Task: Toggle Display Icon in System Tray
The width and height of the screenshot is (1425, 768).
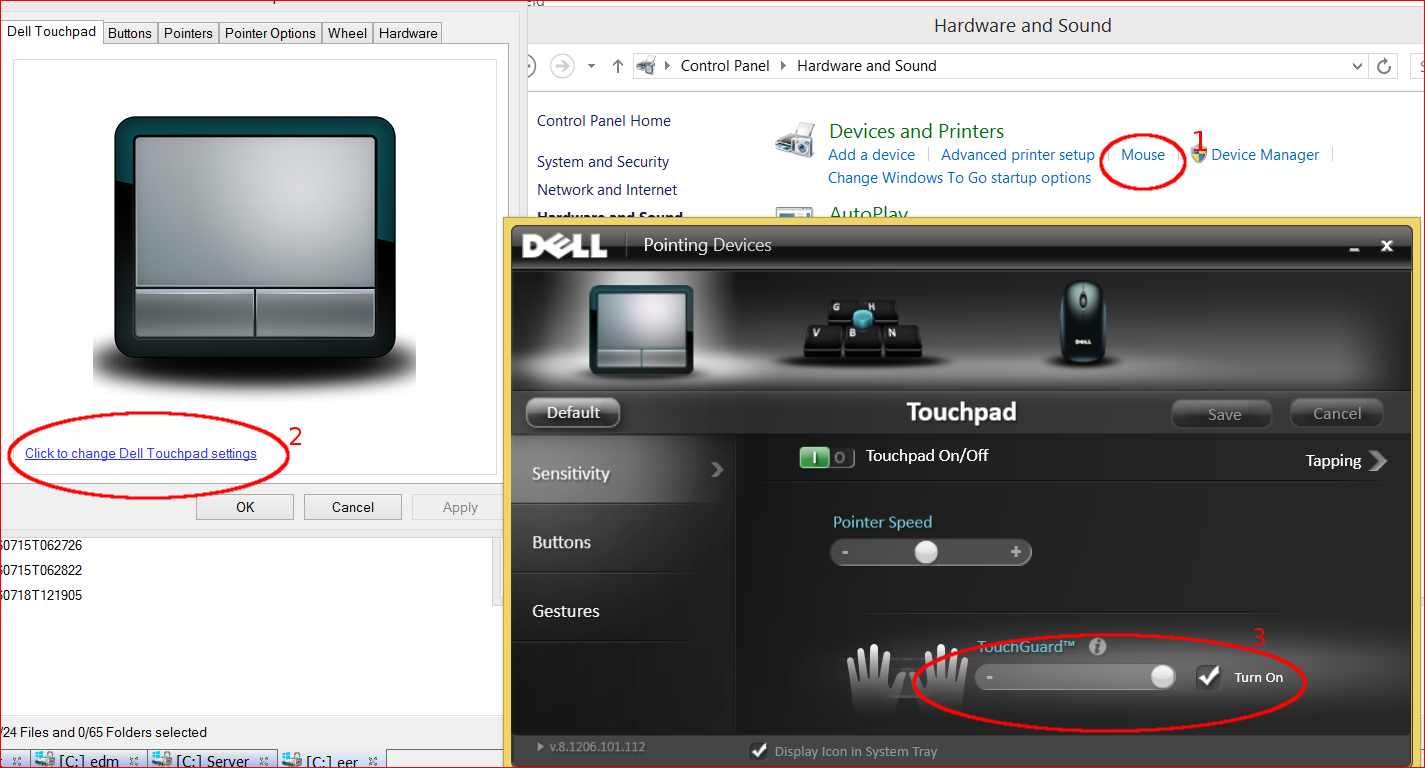Action: 759,751
